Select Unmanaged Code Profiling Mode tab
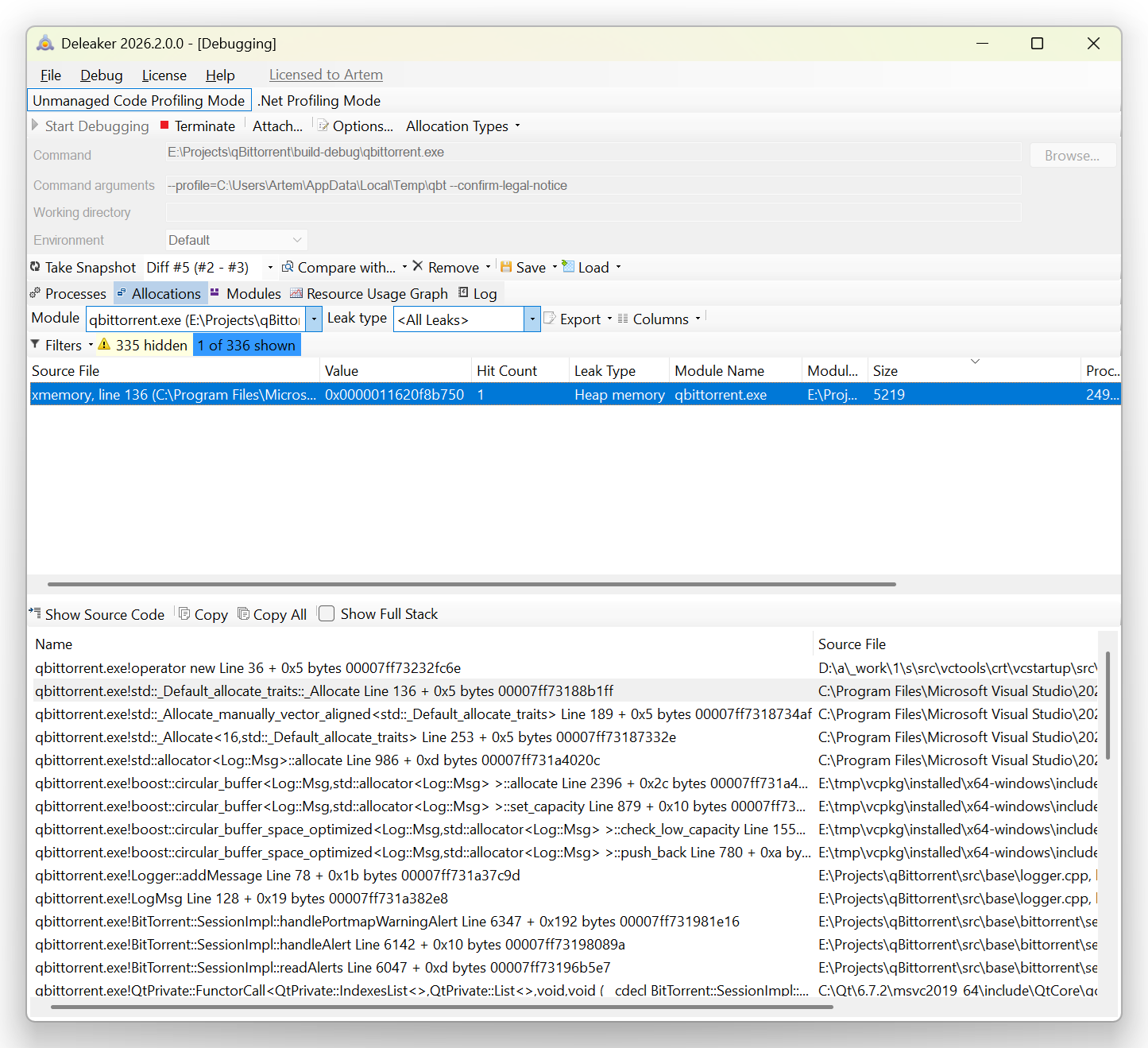Image resolution: width=1148 pixels, height=1048 pixels. [139, 101]
